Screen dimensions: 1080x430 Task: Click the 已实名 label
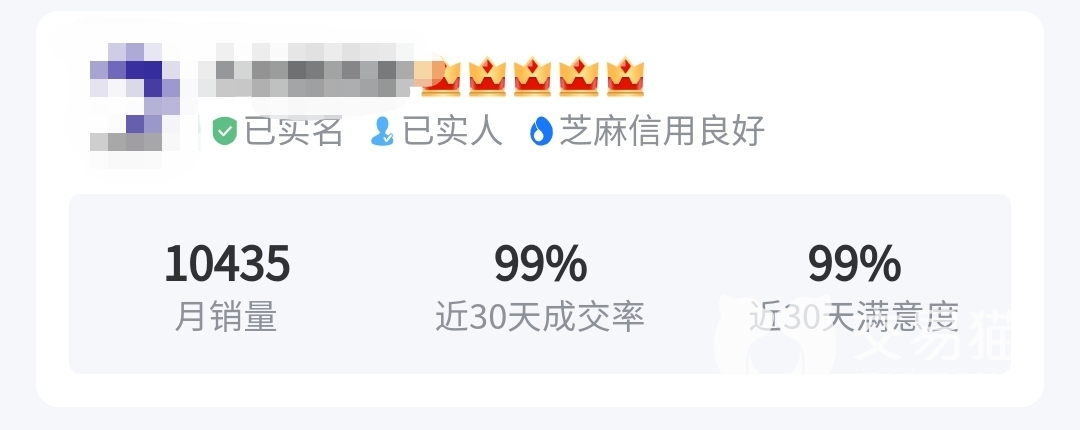[x=293, y=131]
